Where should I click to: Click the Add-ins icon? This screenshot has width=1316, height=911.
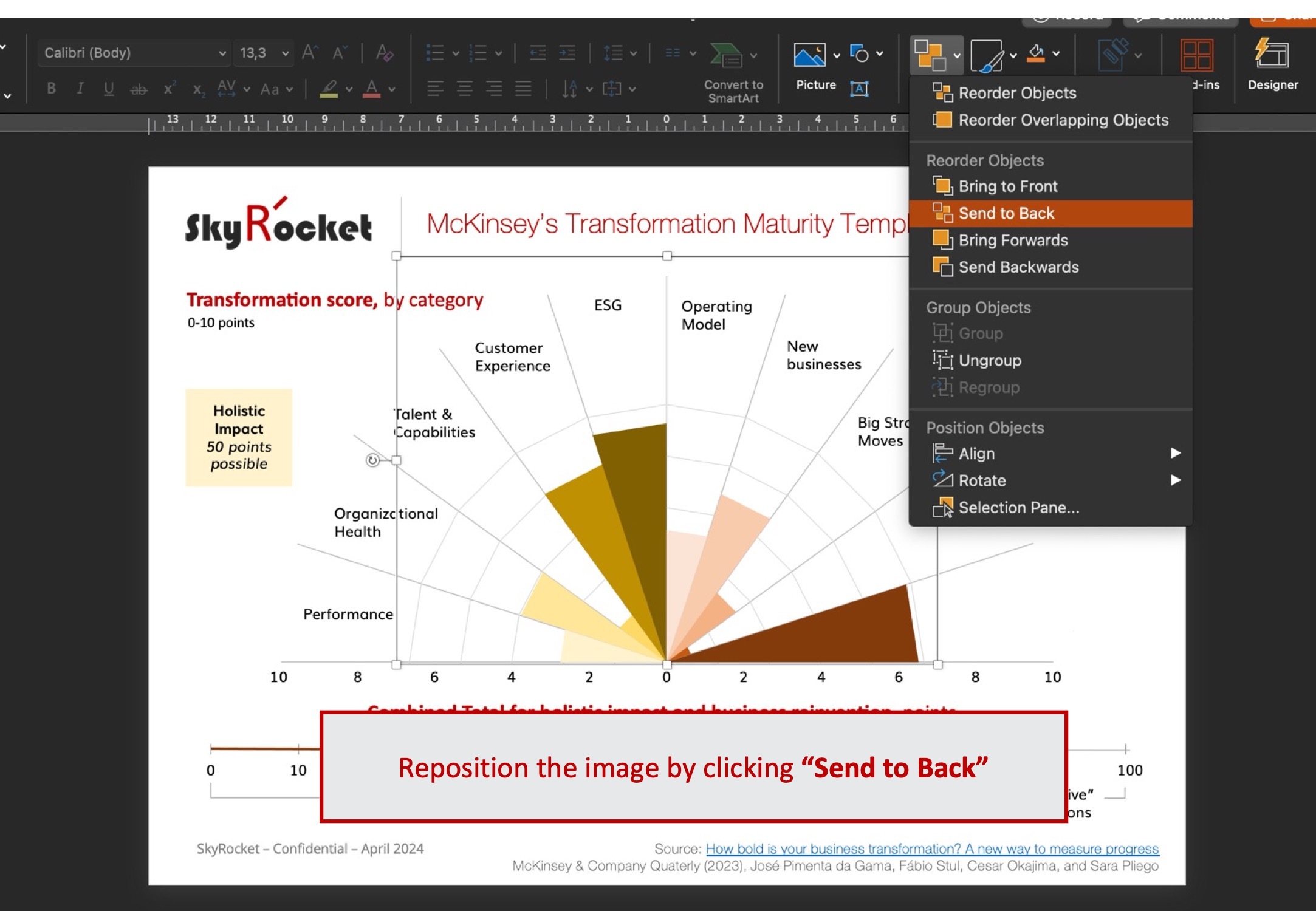click(1197, 56)
